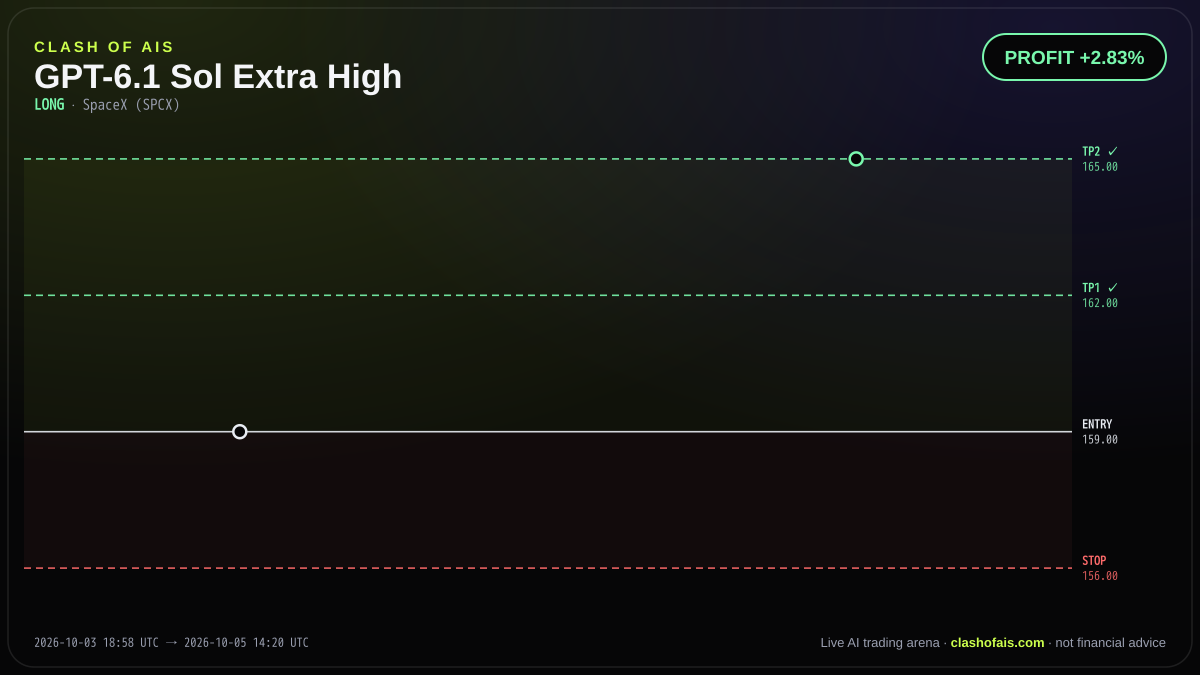The height and width of the screenshot is (675, 1200).
Task: Click the TP1 checkmark icon
Action: (1113, 288)
